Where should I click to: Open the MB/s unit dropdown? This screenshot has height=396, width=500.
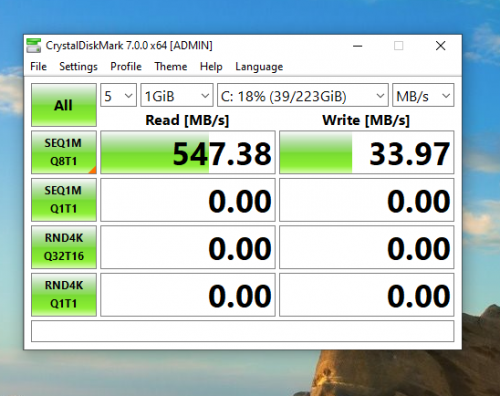coord(423,95)
